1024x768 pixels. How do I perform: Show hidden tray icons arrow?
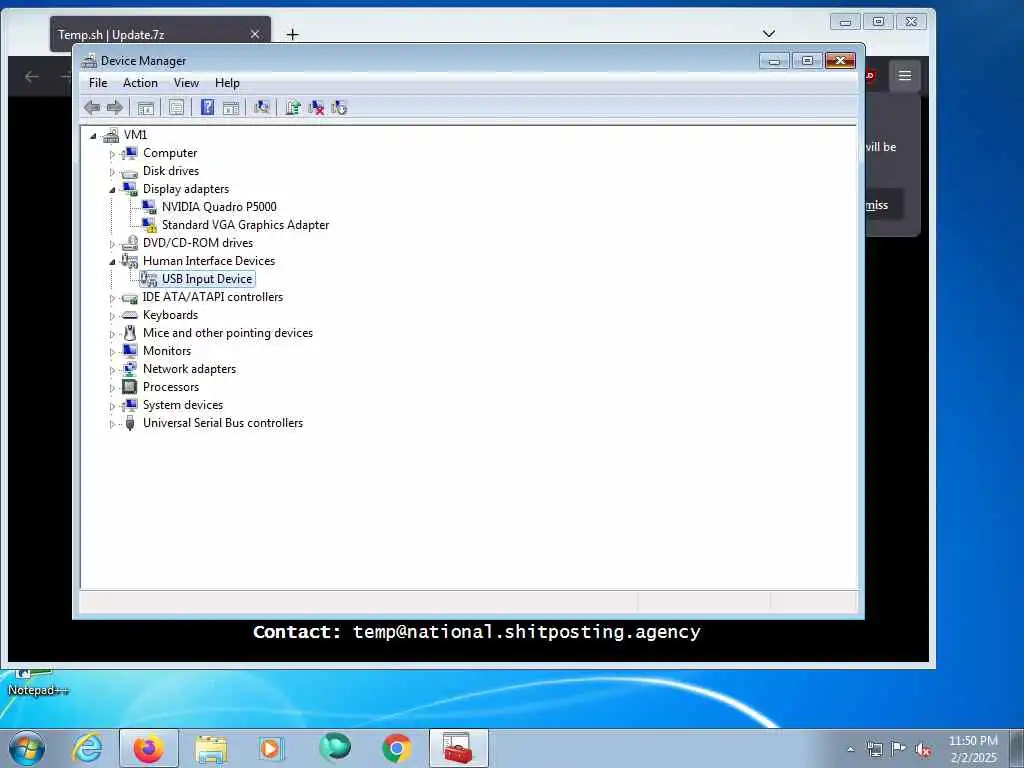pos(850,750)
